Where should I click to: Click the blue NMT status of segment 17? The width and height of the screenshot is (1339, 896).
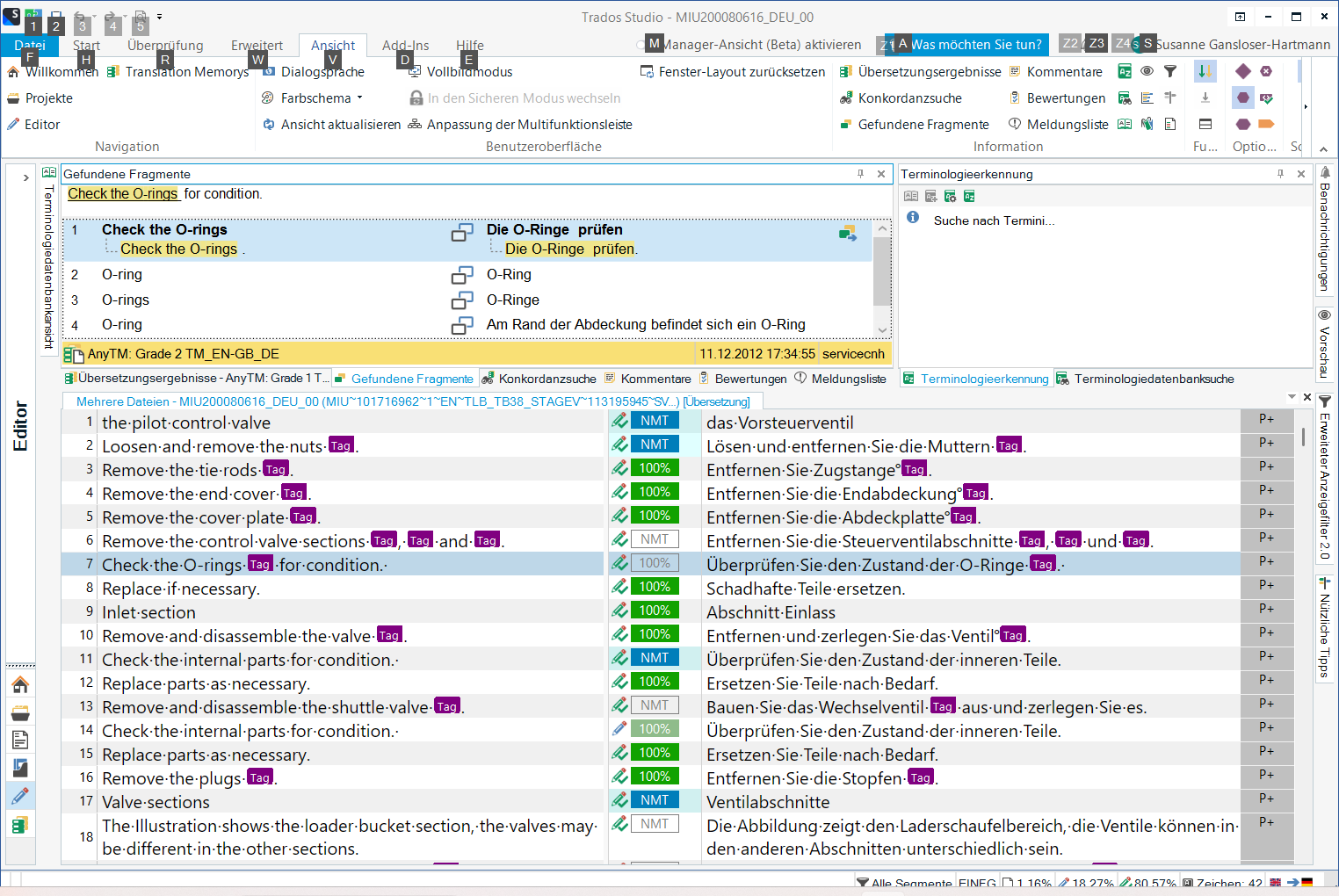[x=655, y=800]
